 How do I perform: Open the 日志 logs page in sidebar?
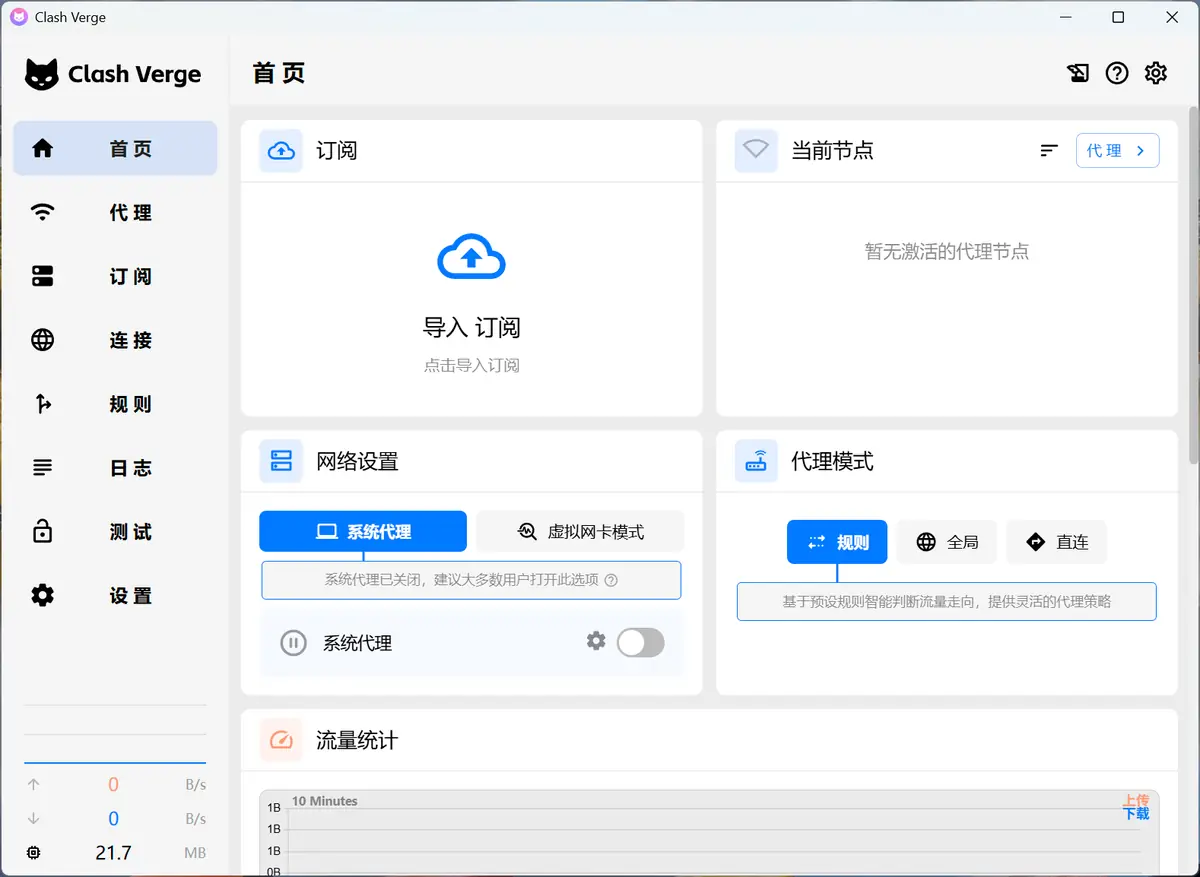pyautogui.click(x=115, y=468)
